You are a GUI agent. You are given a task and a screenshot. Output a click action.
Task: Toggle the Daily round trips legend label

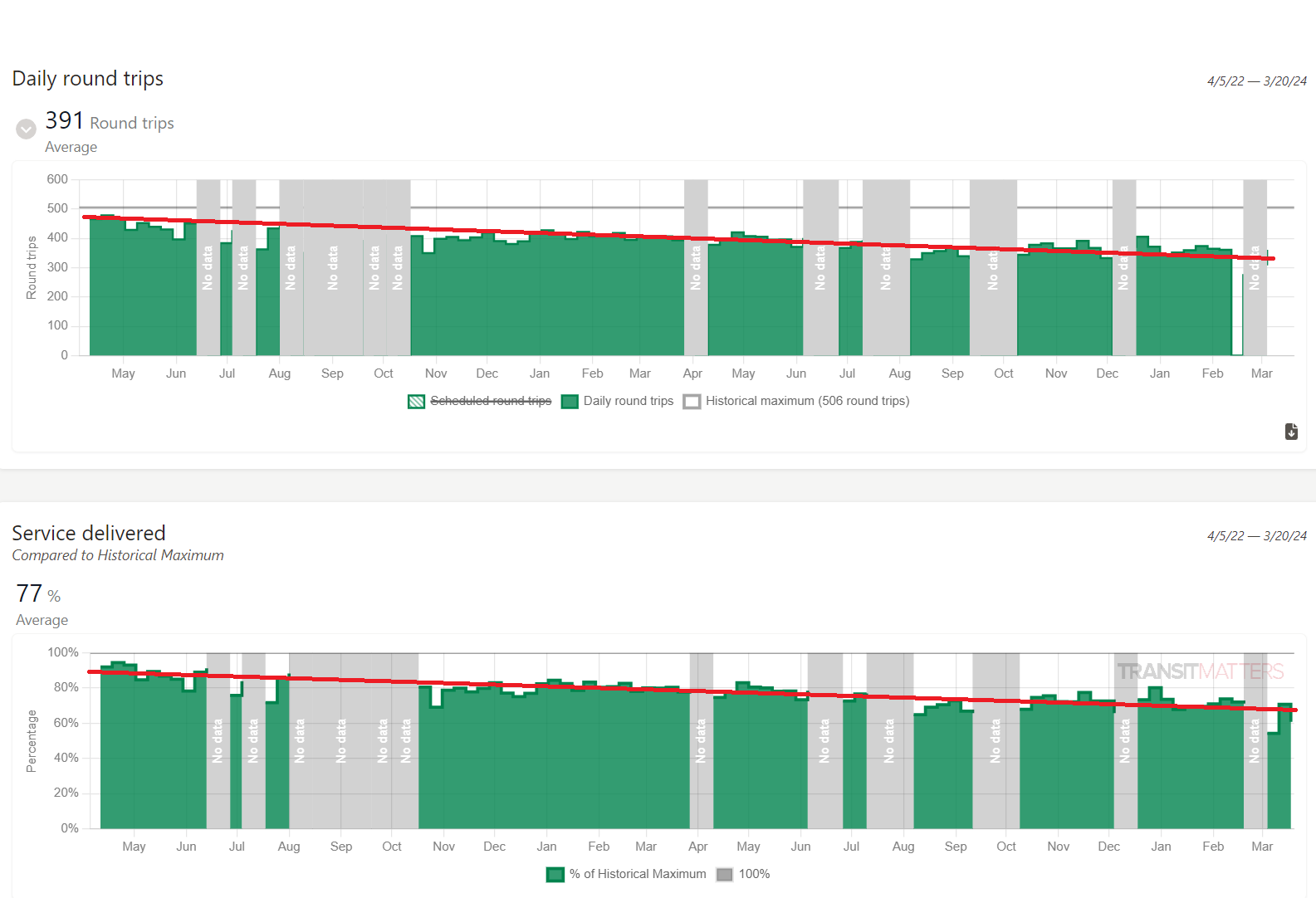pyautogui.click(x=628, y=401)
